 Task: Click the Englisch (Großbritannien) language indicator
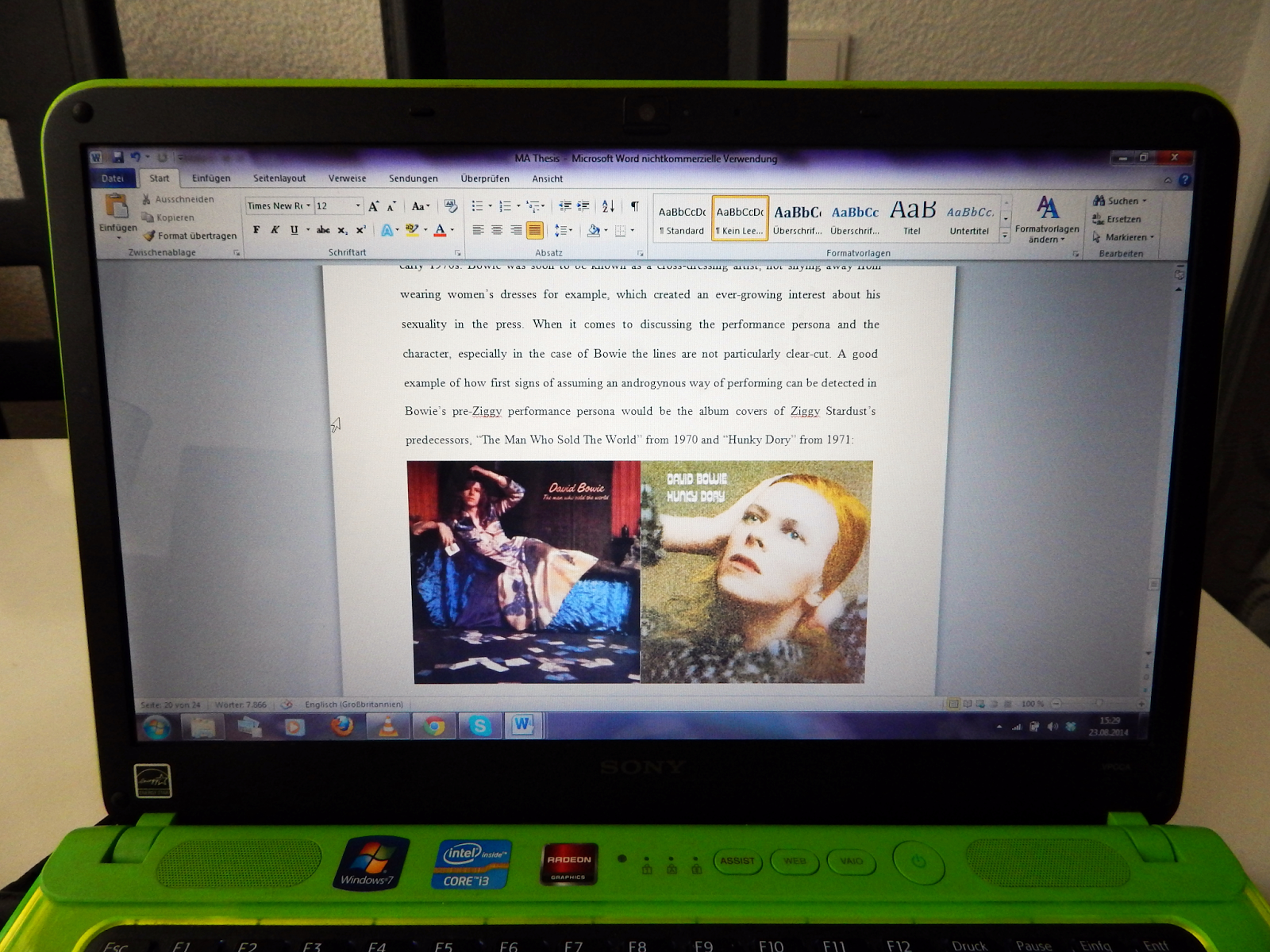coord(354,704)
